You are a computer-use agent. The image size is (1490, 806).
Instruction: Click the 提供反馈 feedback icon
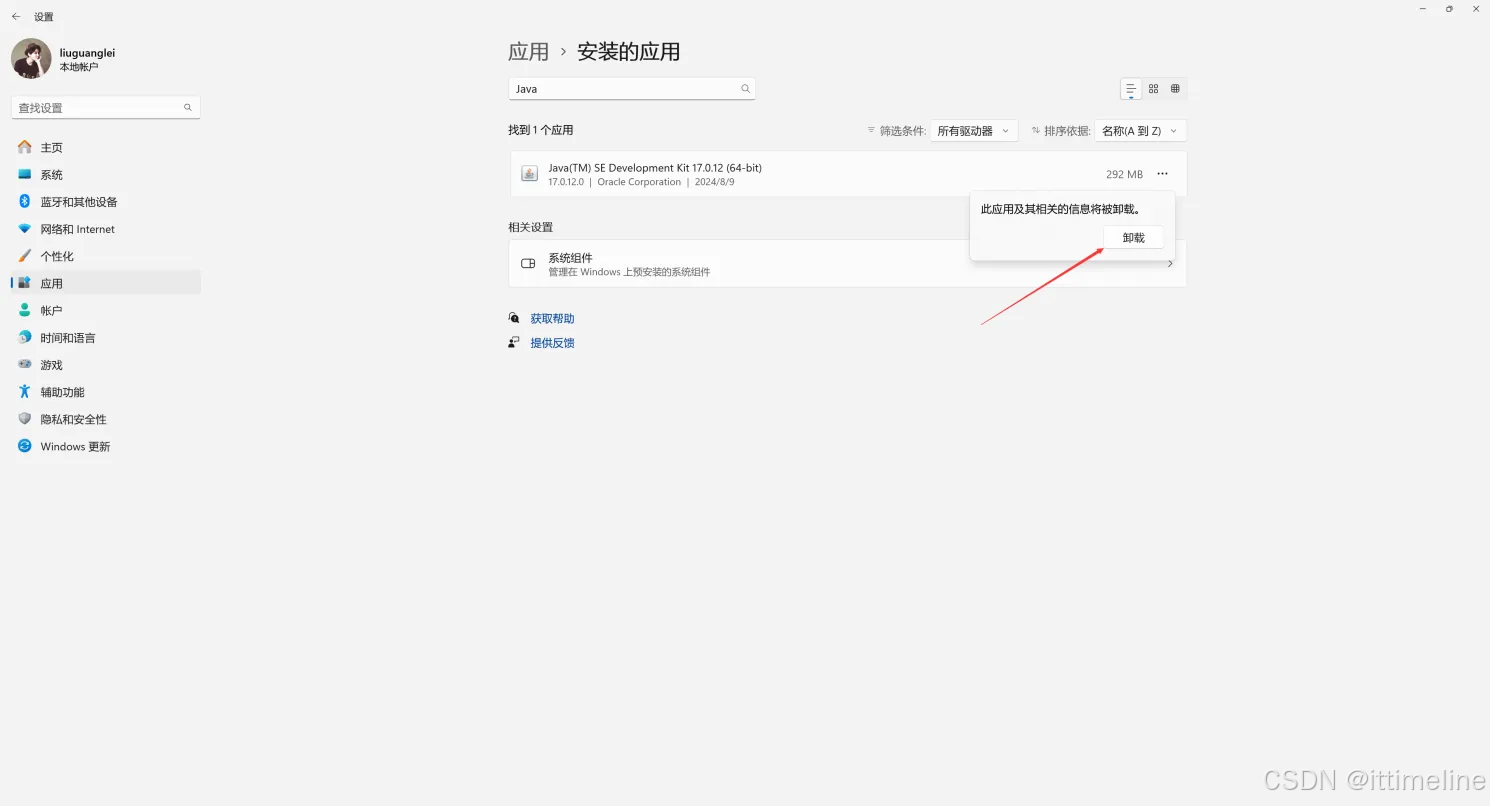click(514, 342)
